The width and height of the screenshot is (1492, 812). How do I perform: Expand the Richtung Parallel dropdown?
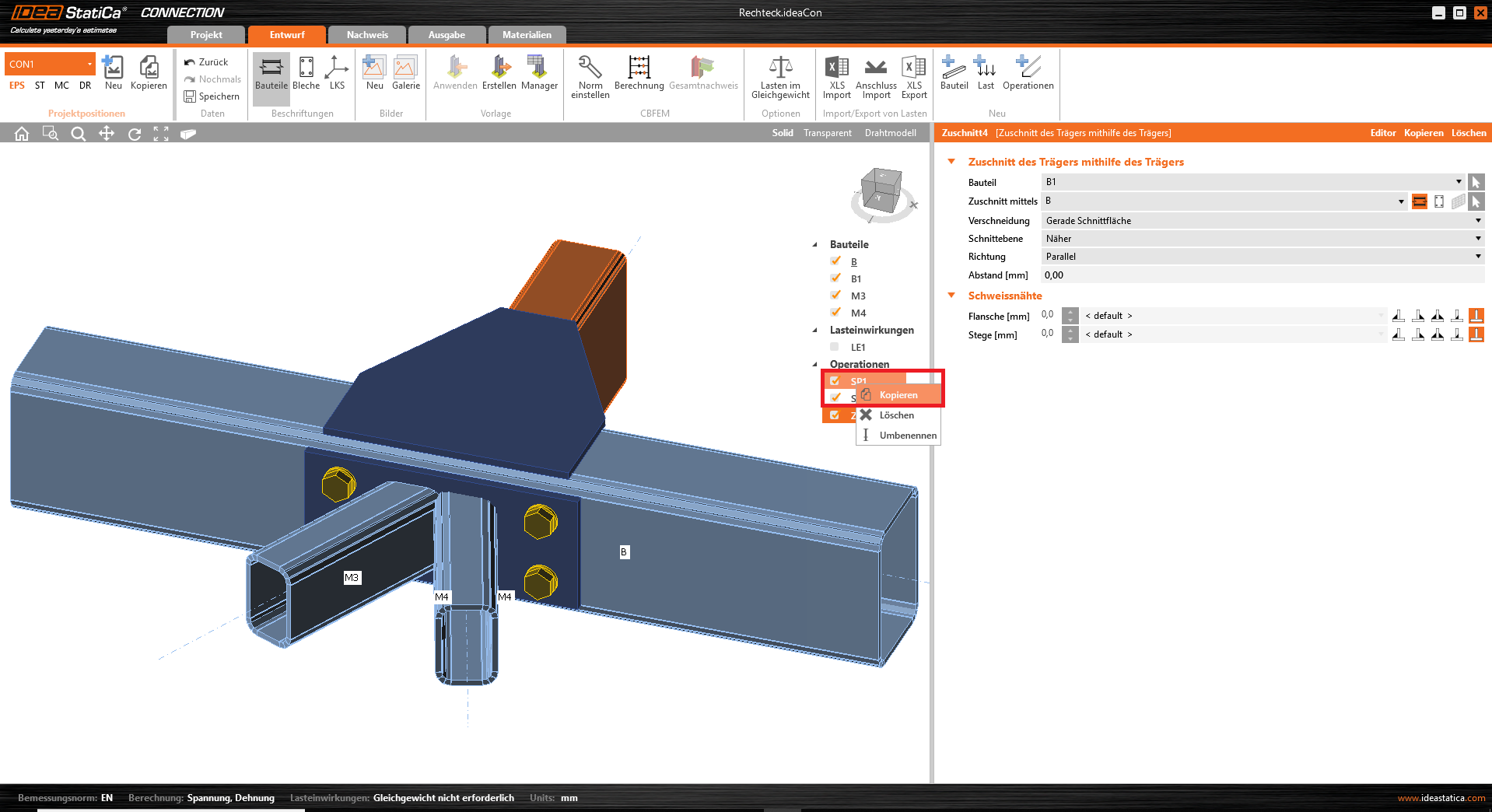pyautogui.click(x=1262, y=257)
